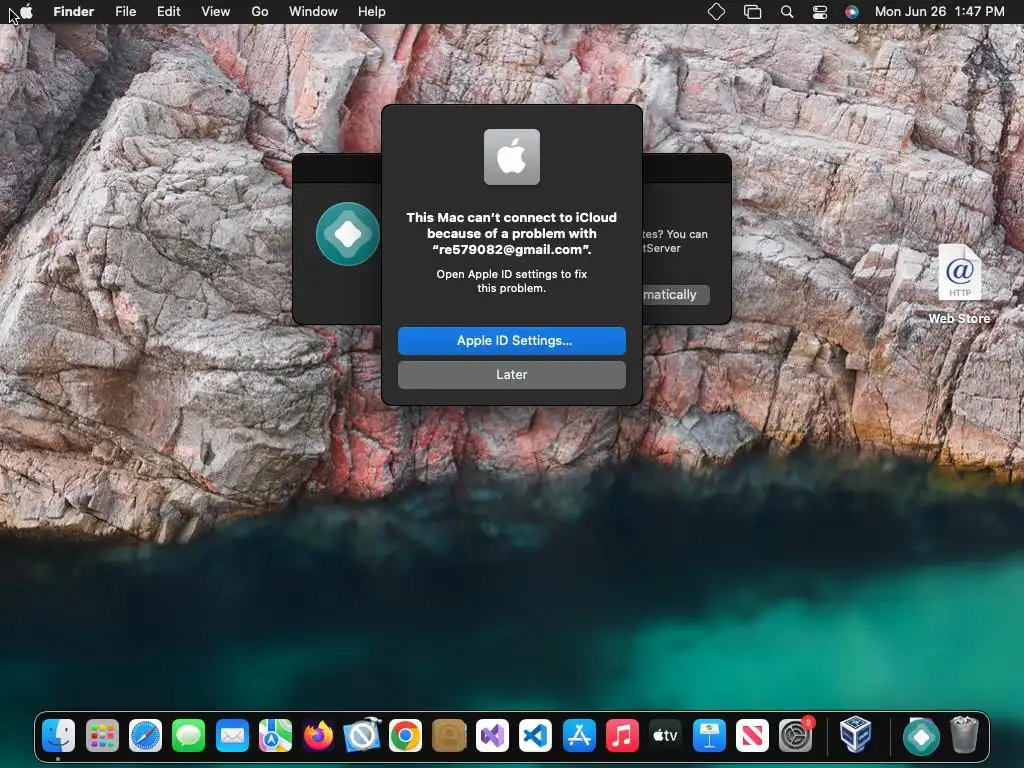Open the Trash from the Dock
This screenshot has width=1024, height=768.
[x=964, y=735]
